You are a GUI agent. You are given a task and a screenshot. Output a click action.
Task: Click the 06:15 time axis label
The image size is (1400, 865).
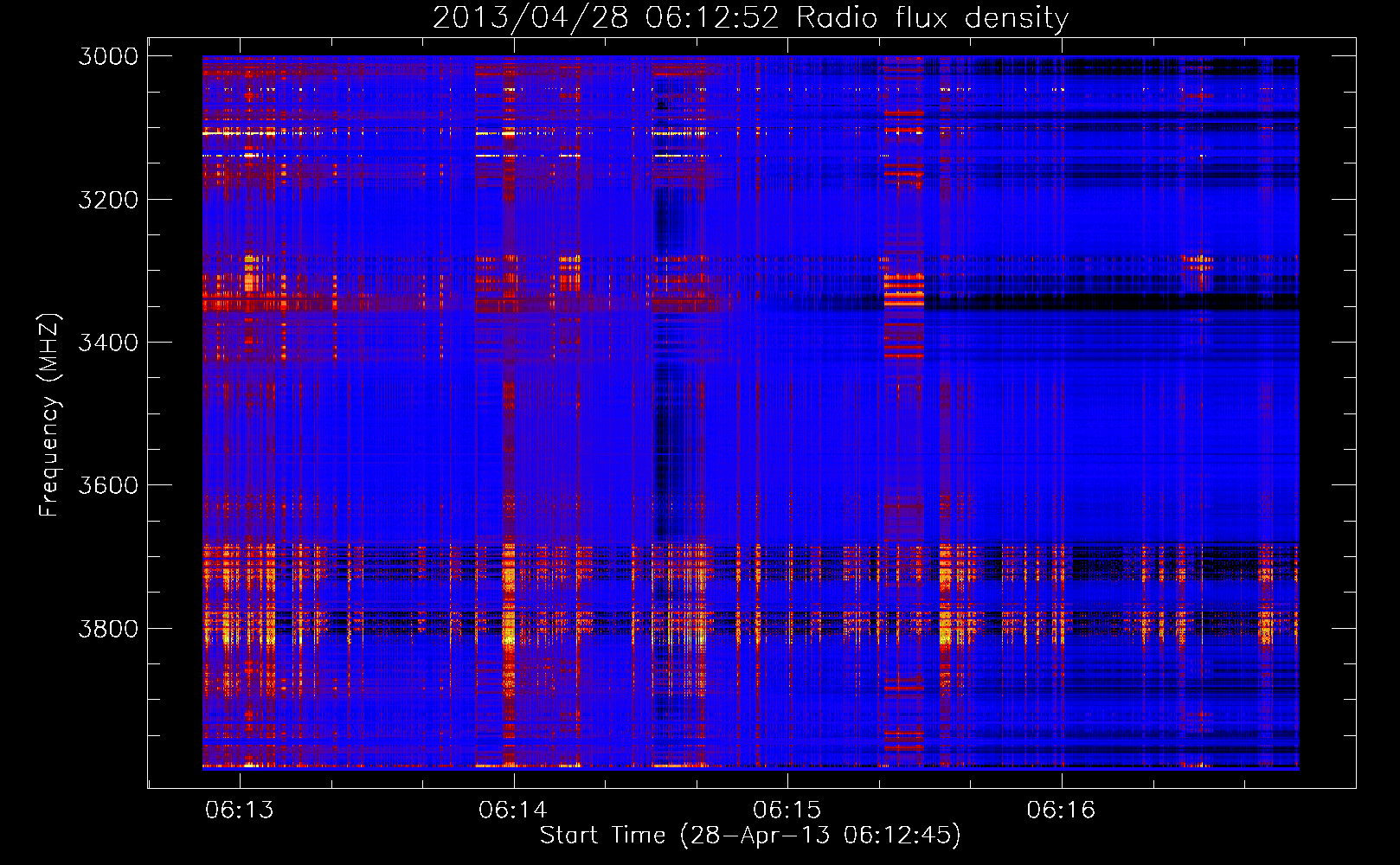(x=787, y=810)
